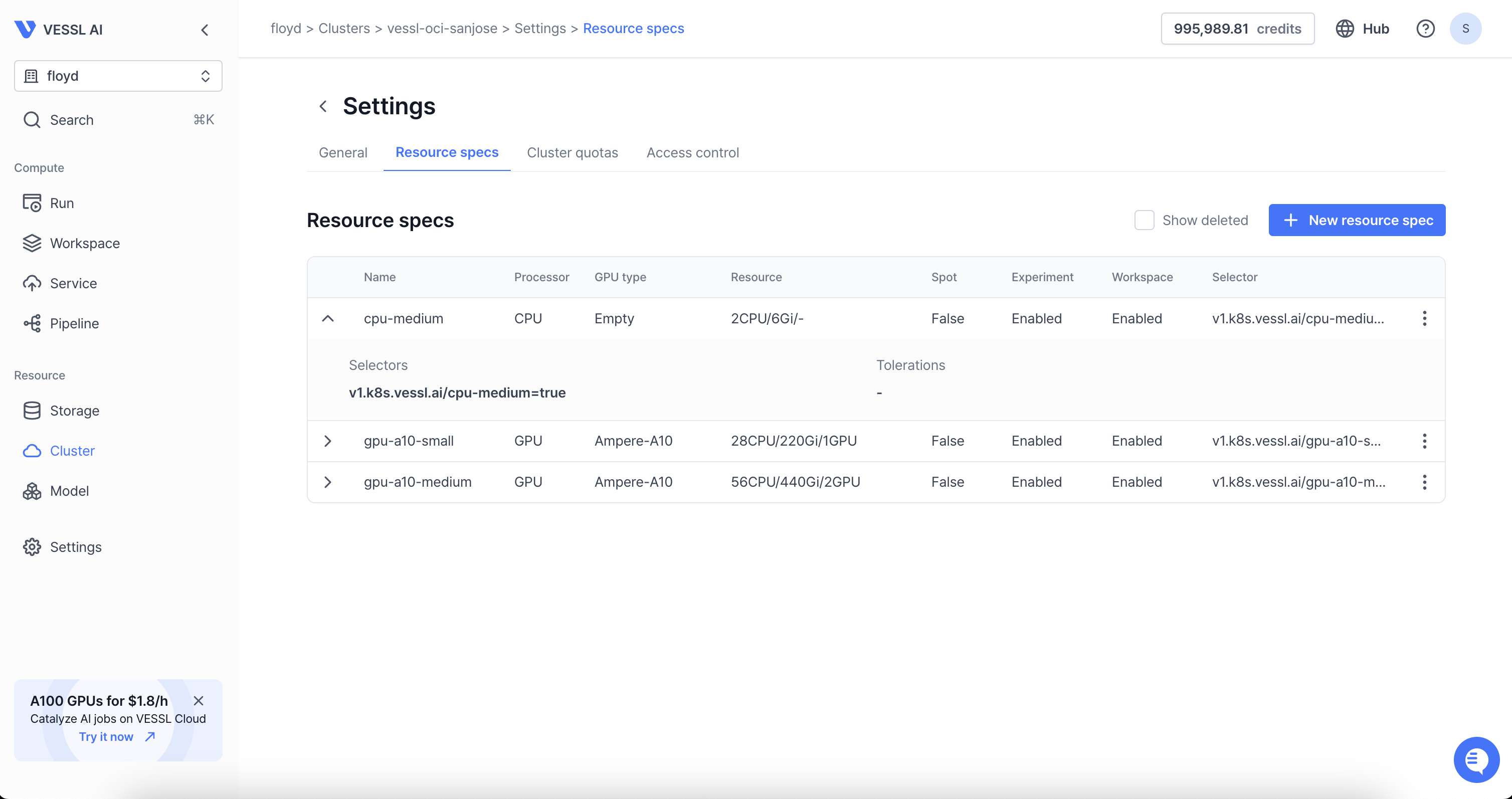Go to Service in sidebar

[73, 283]
